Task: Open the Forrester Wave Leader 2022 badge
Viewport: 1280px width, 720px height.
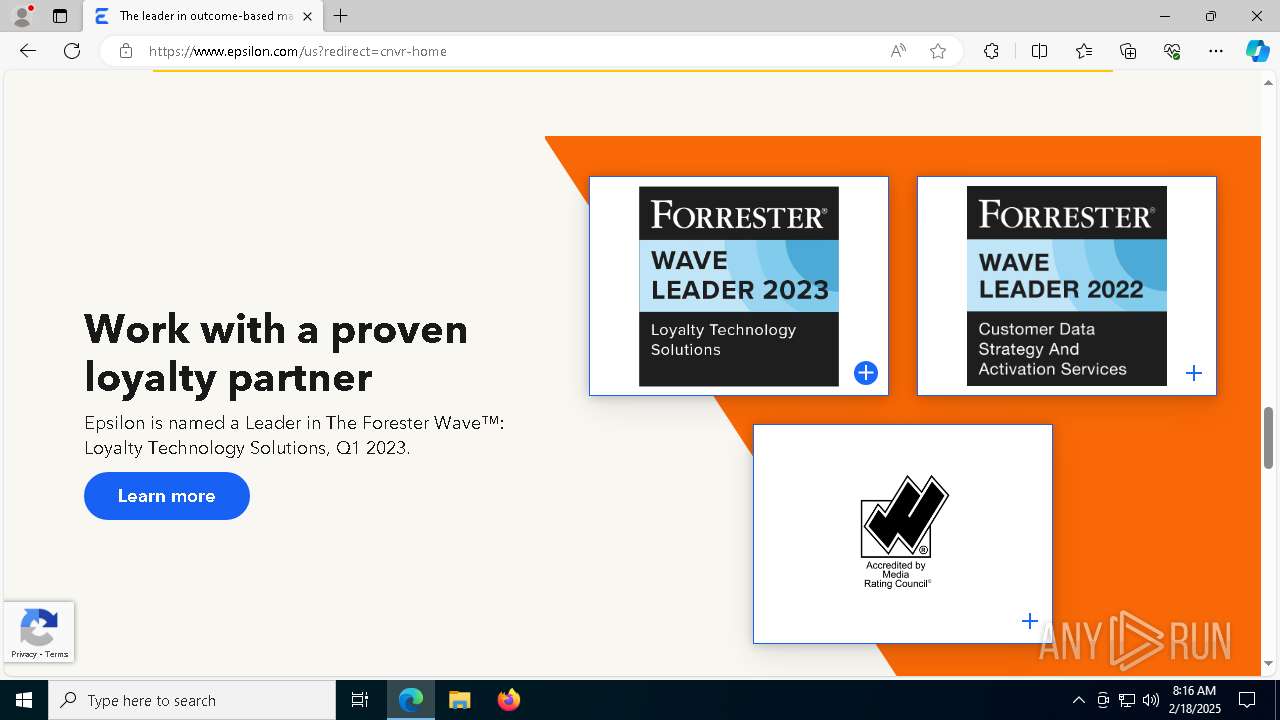Action: pyautogui.click(x=1067, y=286)
